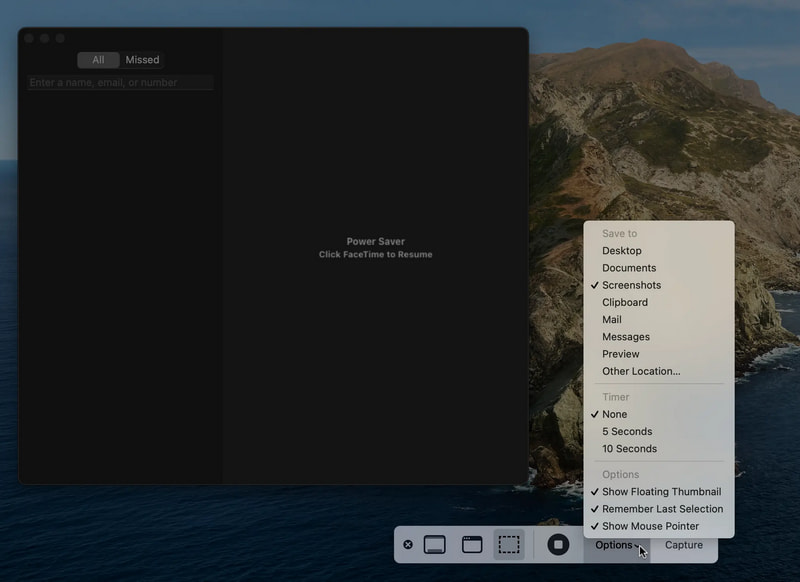Set screenshot timer to 5 Seconds

point(625,431)
